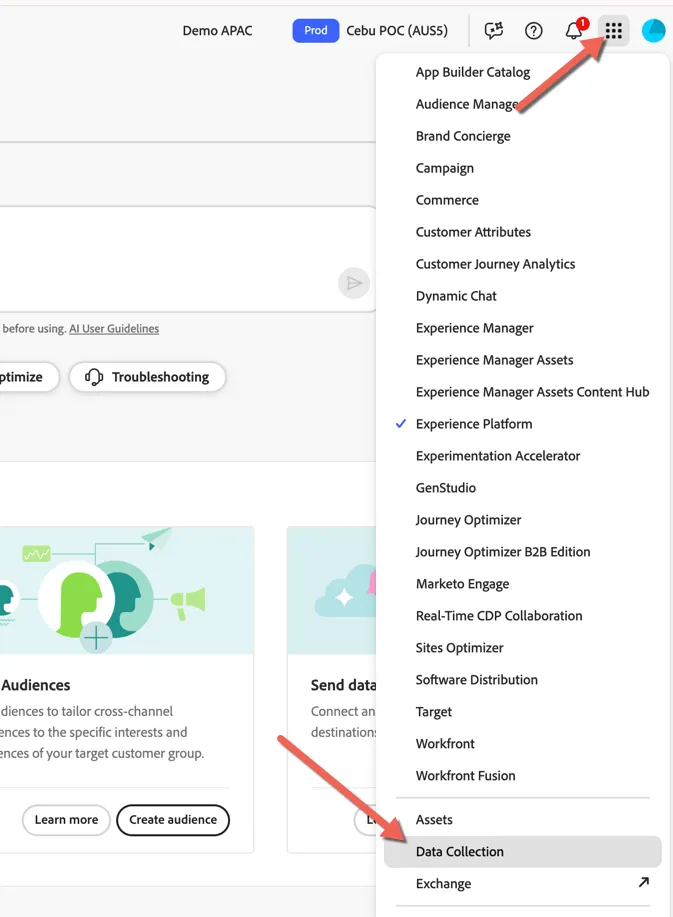673x917 pixels.
Task: Choose Journey Optimizer B2B Edition
Action: 503,552
